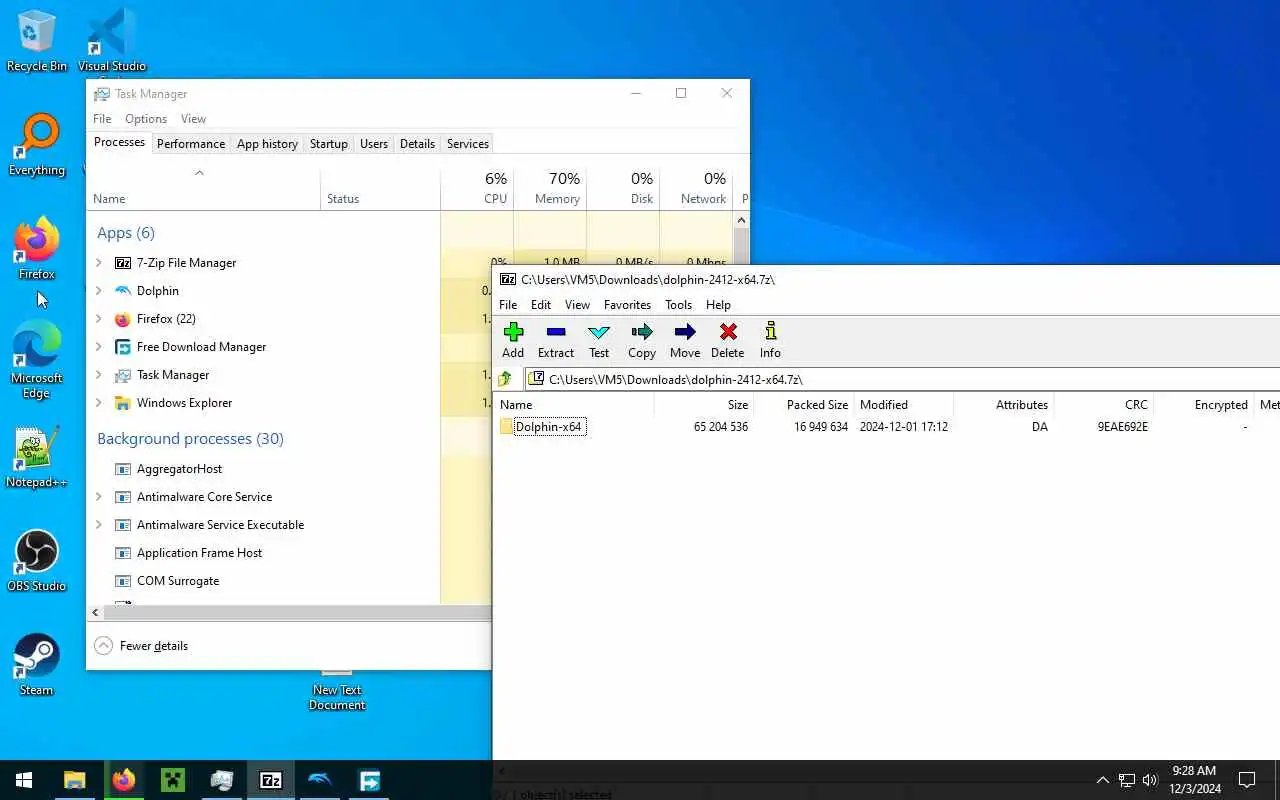This screenshot has width=1280, height=800.
Task: Expand the Antimalware Service Executable row
Action: [99, 525]
